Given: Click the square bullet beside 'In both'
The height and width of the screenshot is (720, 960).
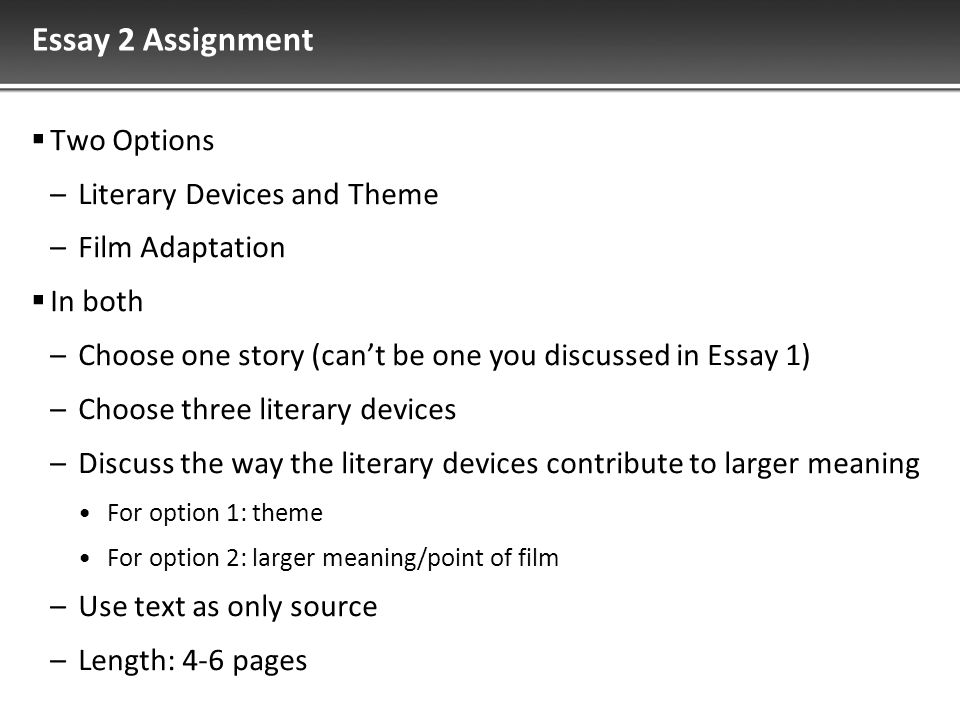Looking at the screenshot, I should pos(39,300).
